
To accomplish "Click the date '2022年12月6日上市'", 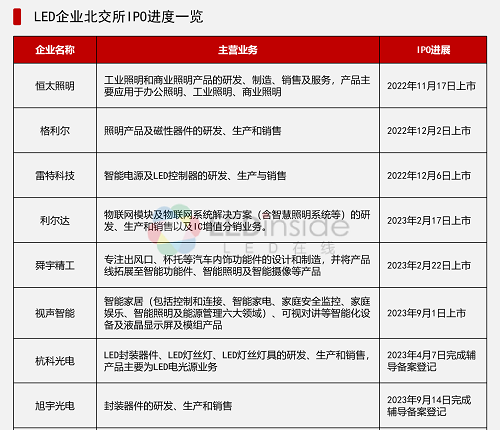I will tap(429, 175).
